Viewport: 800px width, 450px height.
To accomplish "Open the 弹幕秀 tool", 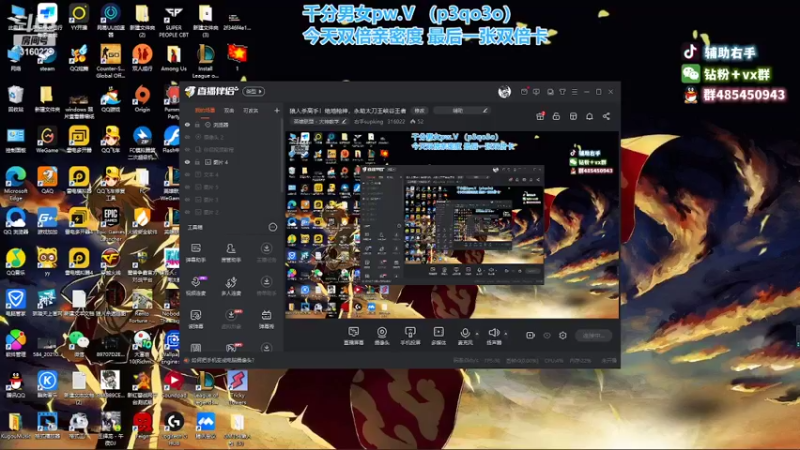I will pyautogui.click(x=266, y=319).
